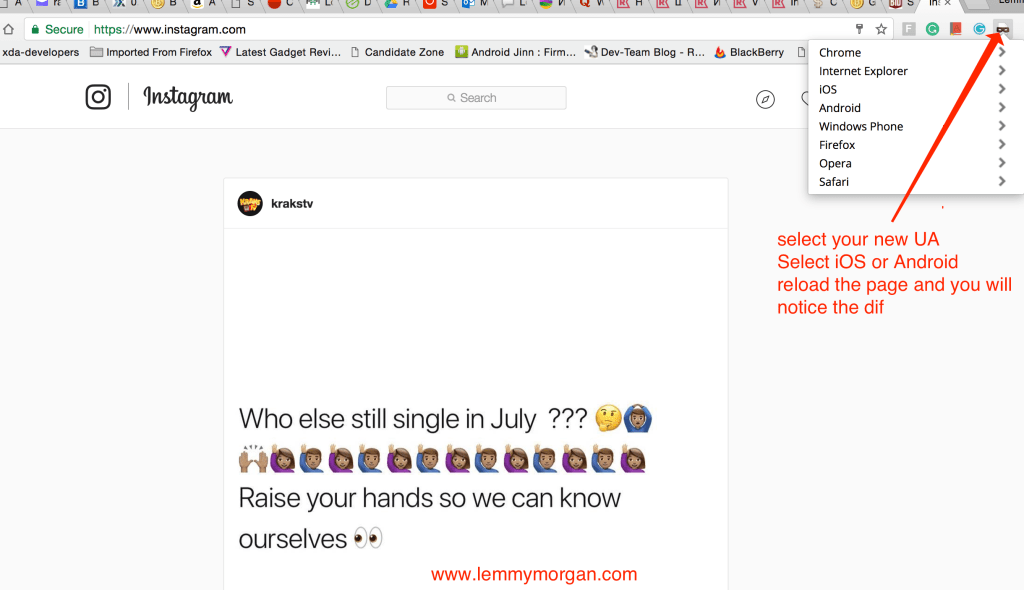This screenshot has width=1024, height=590.
Task: Open the xda-developers bookmark
Action: (x=40, y=52)
